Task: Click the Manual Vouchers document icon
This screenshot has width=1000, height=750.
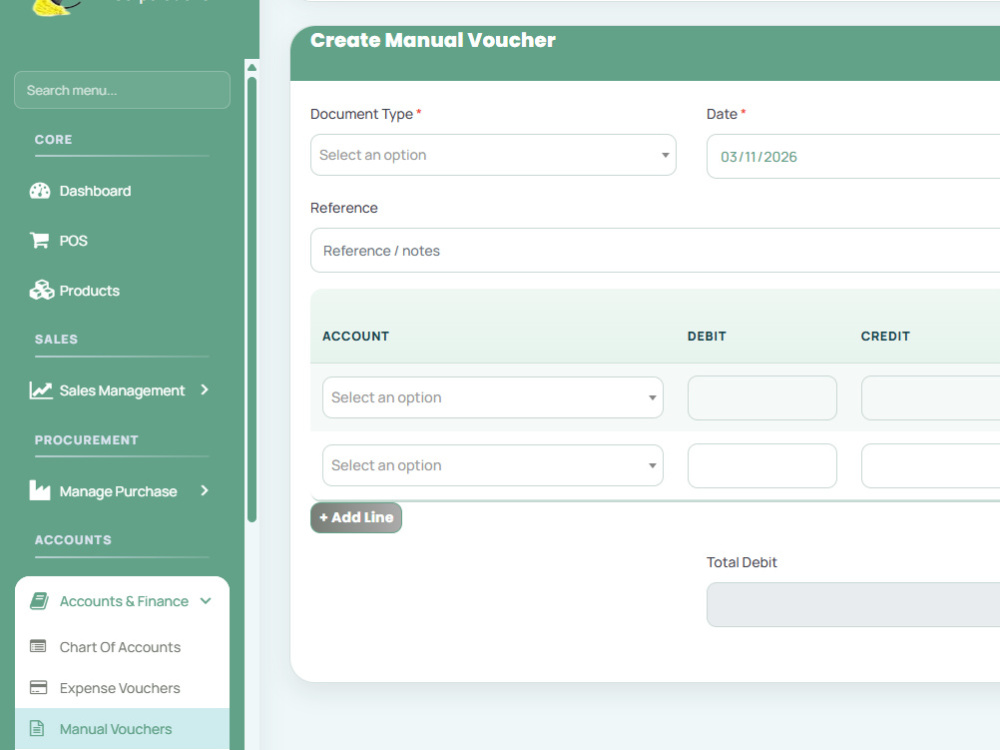Action: click(x=37, y=728)
